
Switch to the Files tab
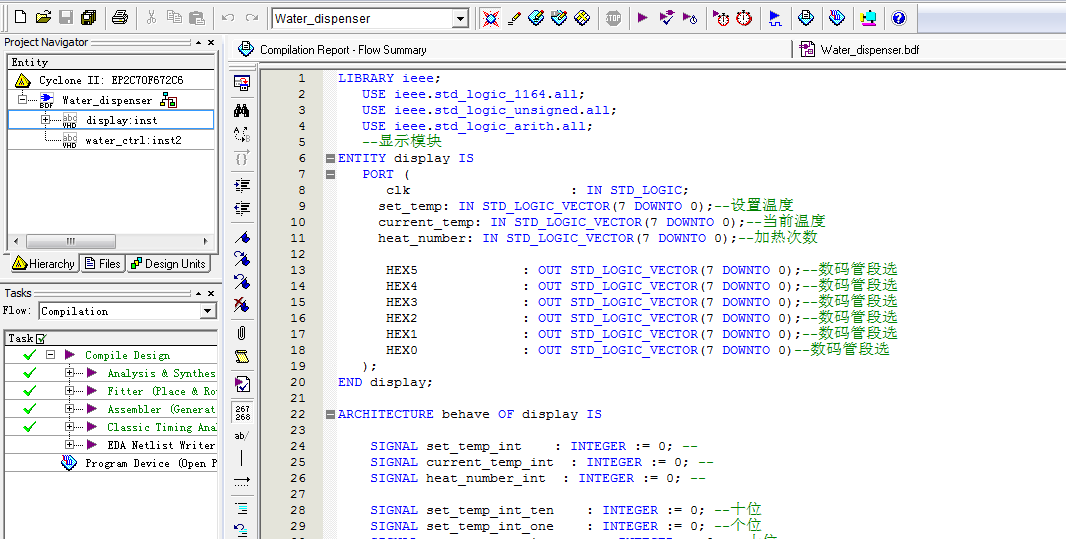pos(103,264)
